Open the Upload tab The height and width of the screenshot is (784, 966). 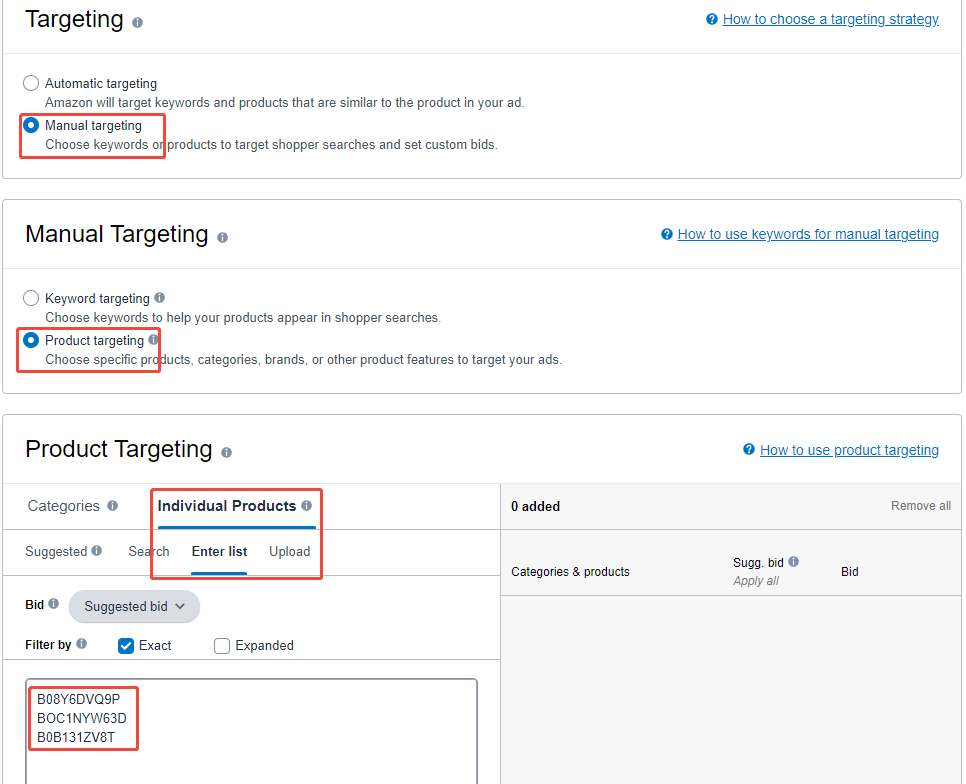tap(289, 551)
